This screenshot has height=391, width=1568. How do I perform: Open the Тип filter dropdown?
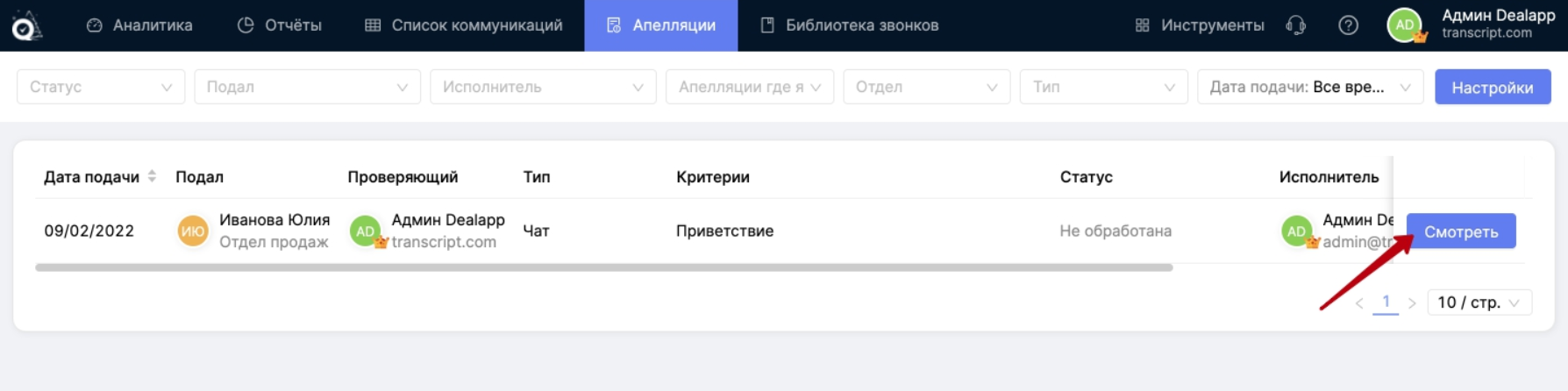pos(1103,87)
